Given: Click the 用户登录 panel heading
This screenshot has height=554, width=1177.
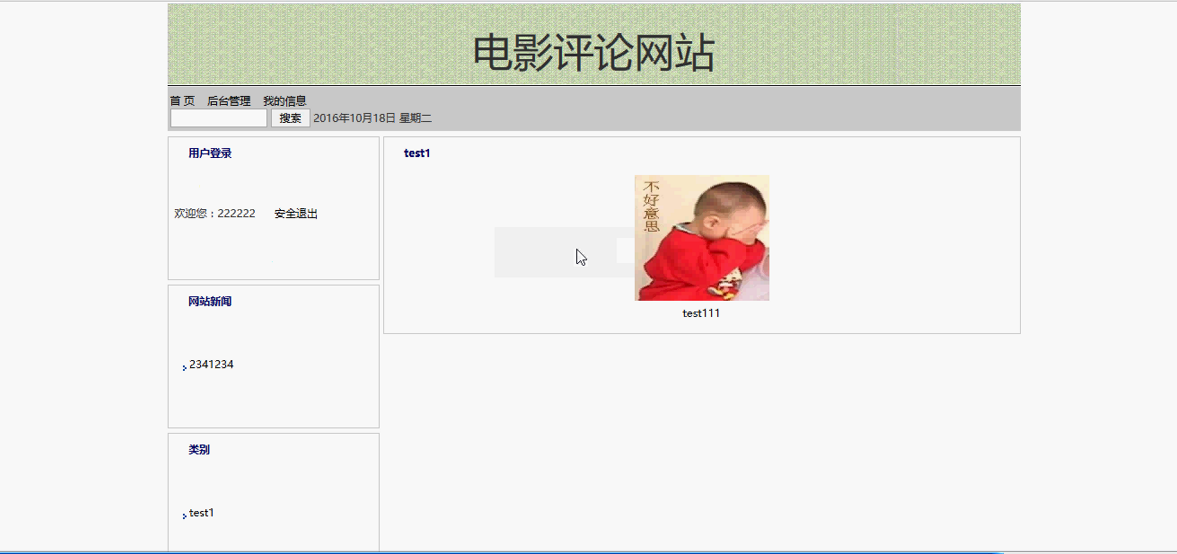Looking at the screenshot, I should (210, 153).
